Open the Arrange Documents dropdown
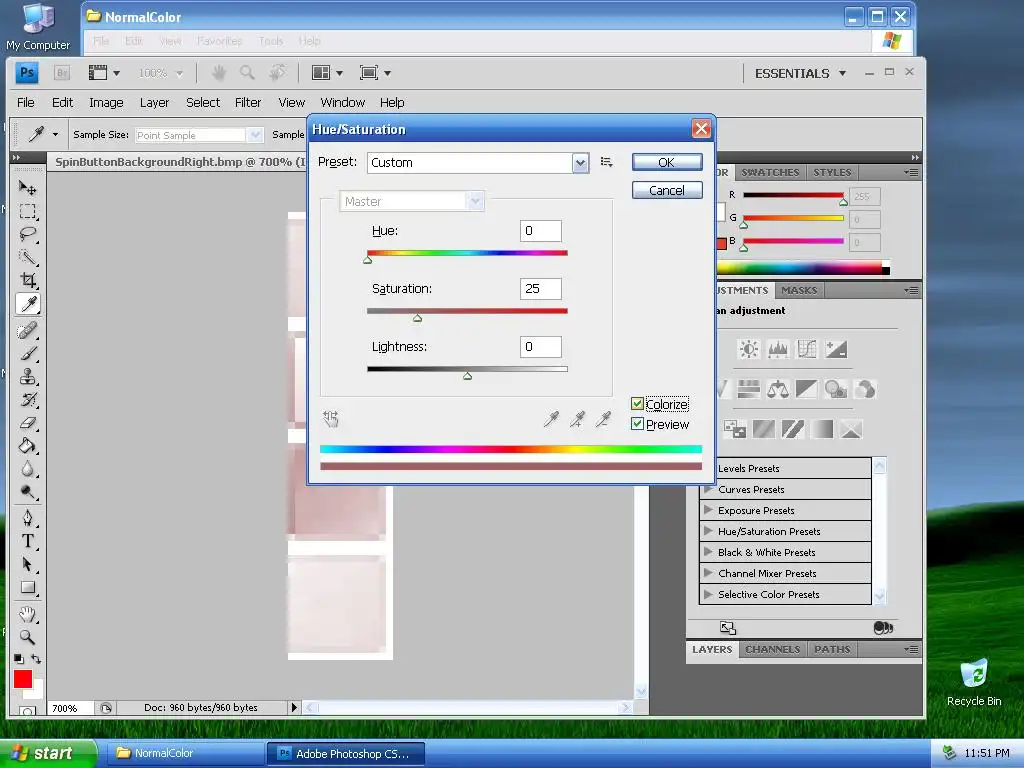The width and height of the screenshot is (1024, 768). click(x=327, y=73)
